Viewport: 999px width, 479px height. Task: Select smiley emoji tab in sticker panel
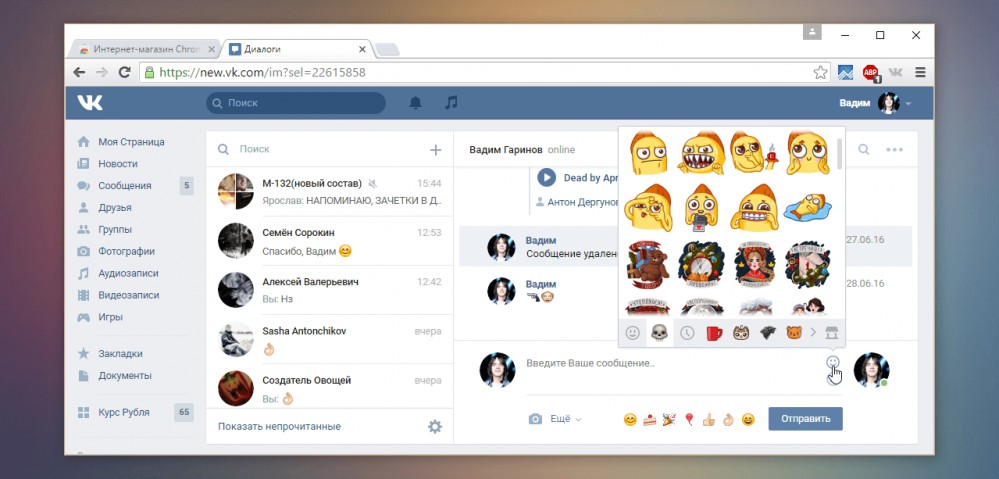pos(632,332)
